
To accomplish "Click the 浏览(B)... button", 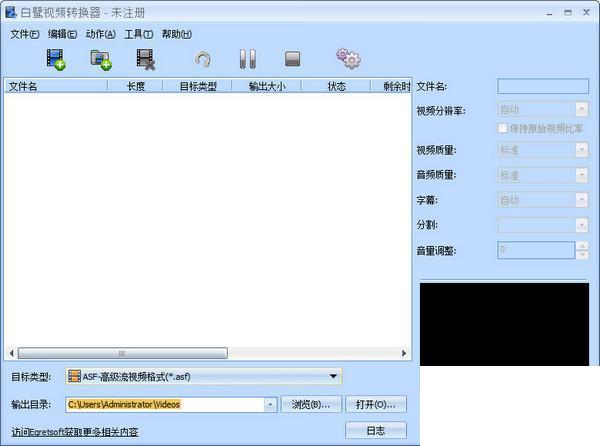I will point(311,404).
